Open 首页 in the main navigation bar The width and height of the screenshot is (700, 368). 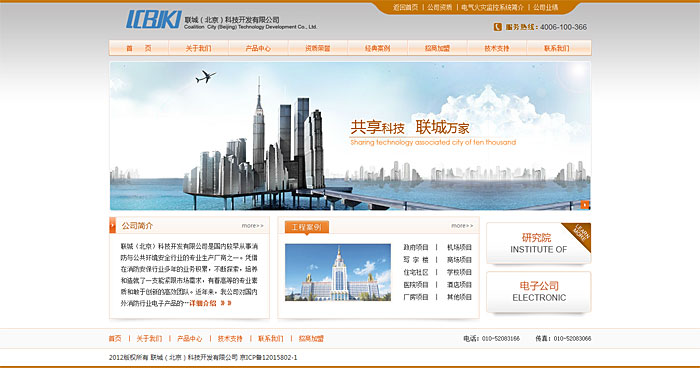[139, 48]
